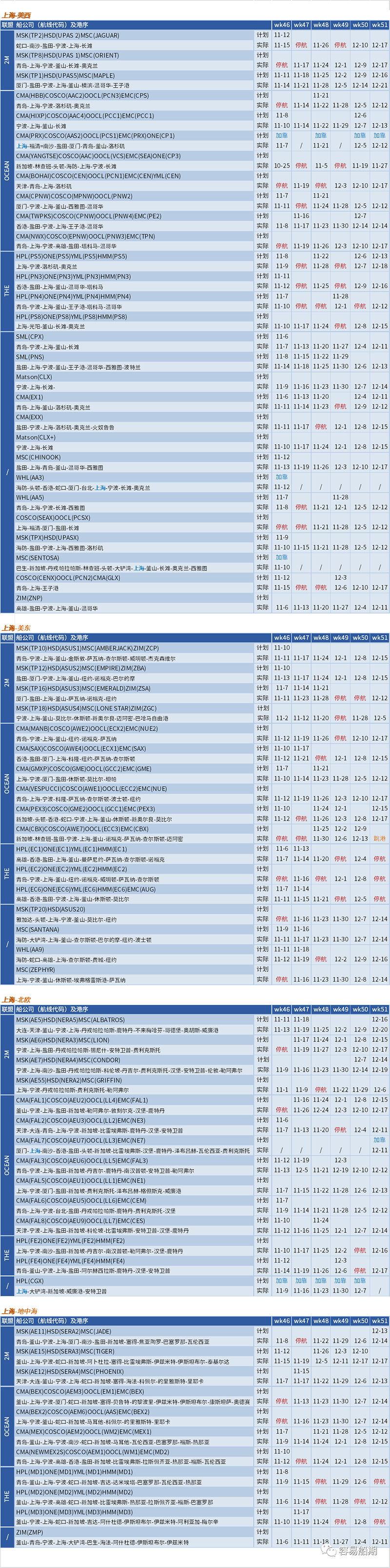390x1568 pixels.
Task: Click the WHL(AA3) service name
Action: coord(30,477)
